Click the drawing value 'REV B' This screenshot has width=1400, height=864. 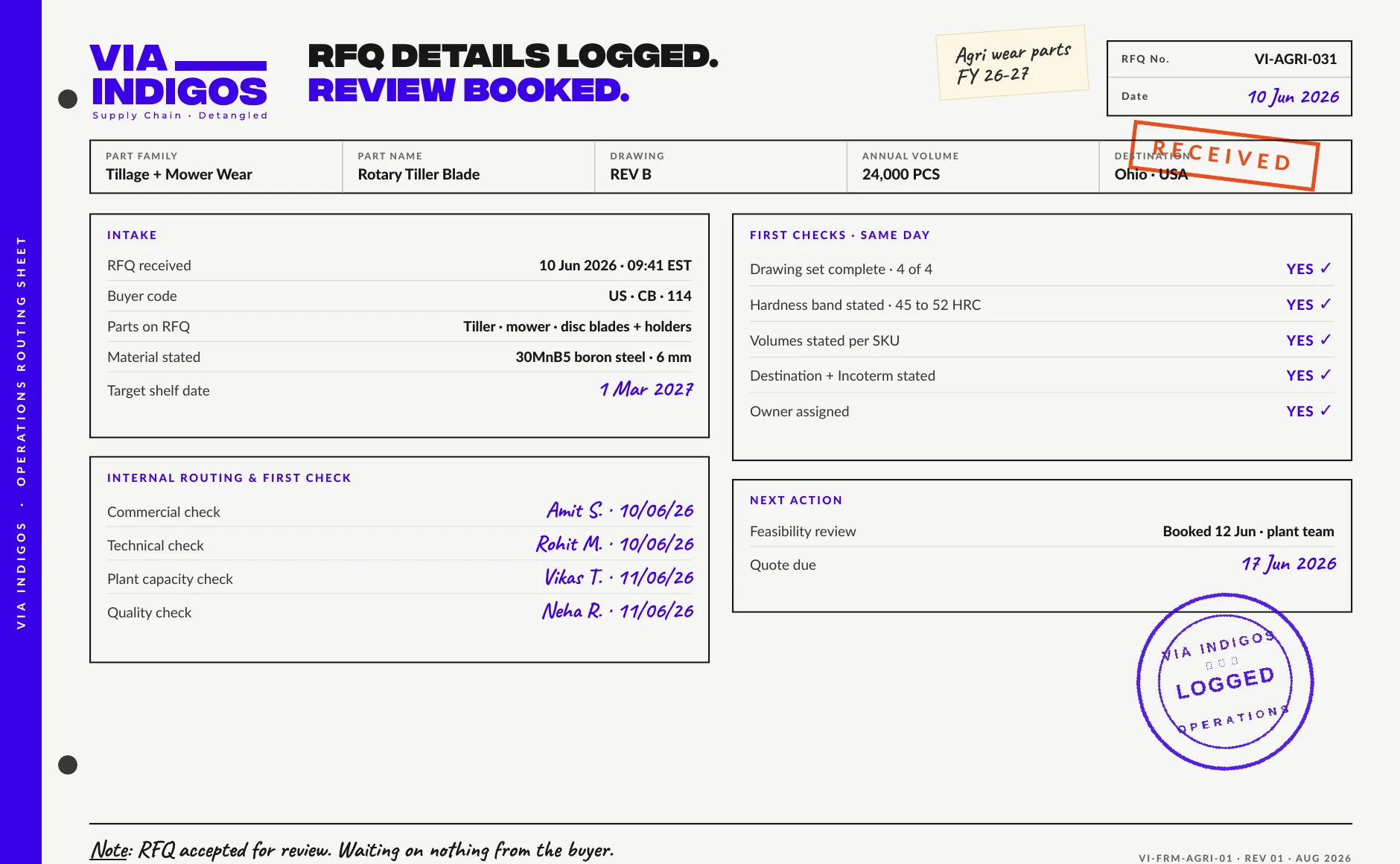point(631,174)
